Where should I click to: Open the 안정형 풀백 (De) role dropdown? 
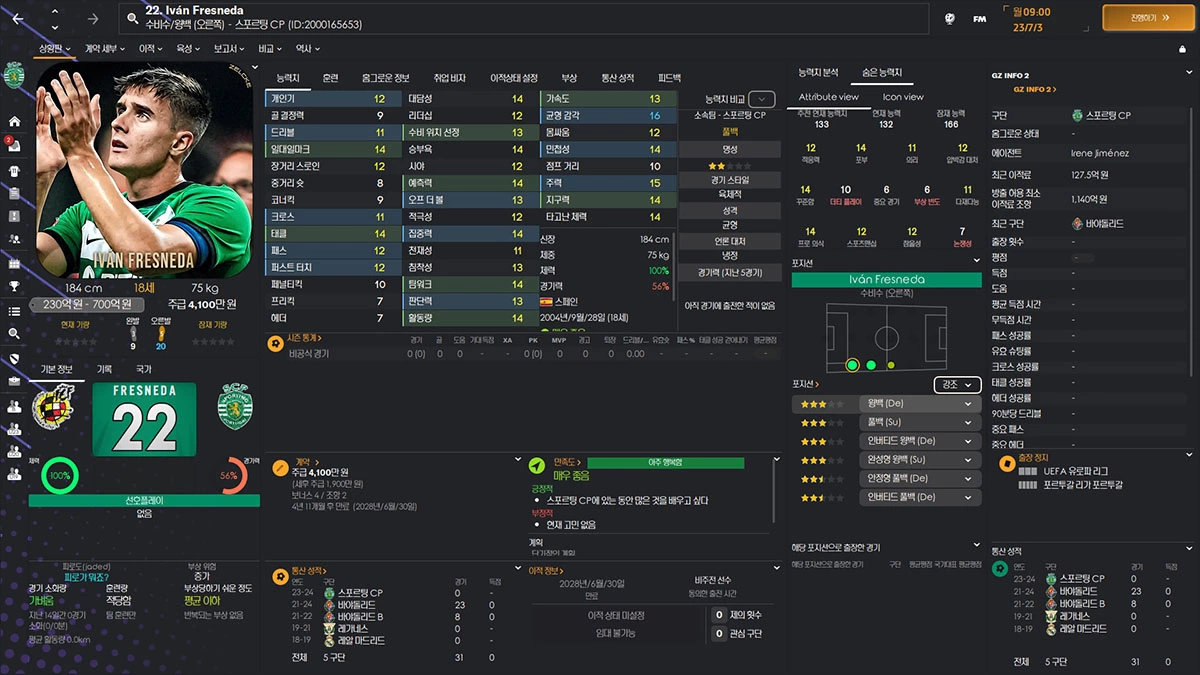coord(919,478)
